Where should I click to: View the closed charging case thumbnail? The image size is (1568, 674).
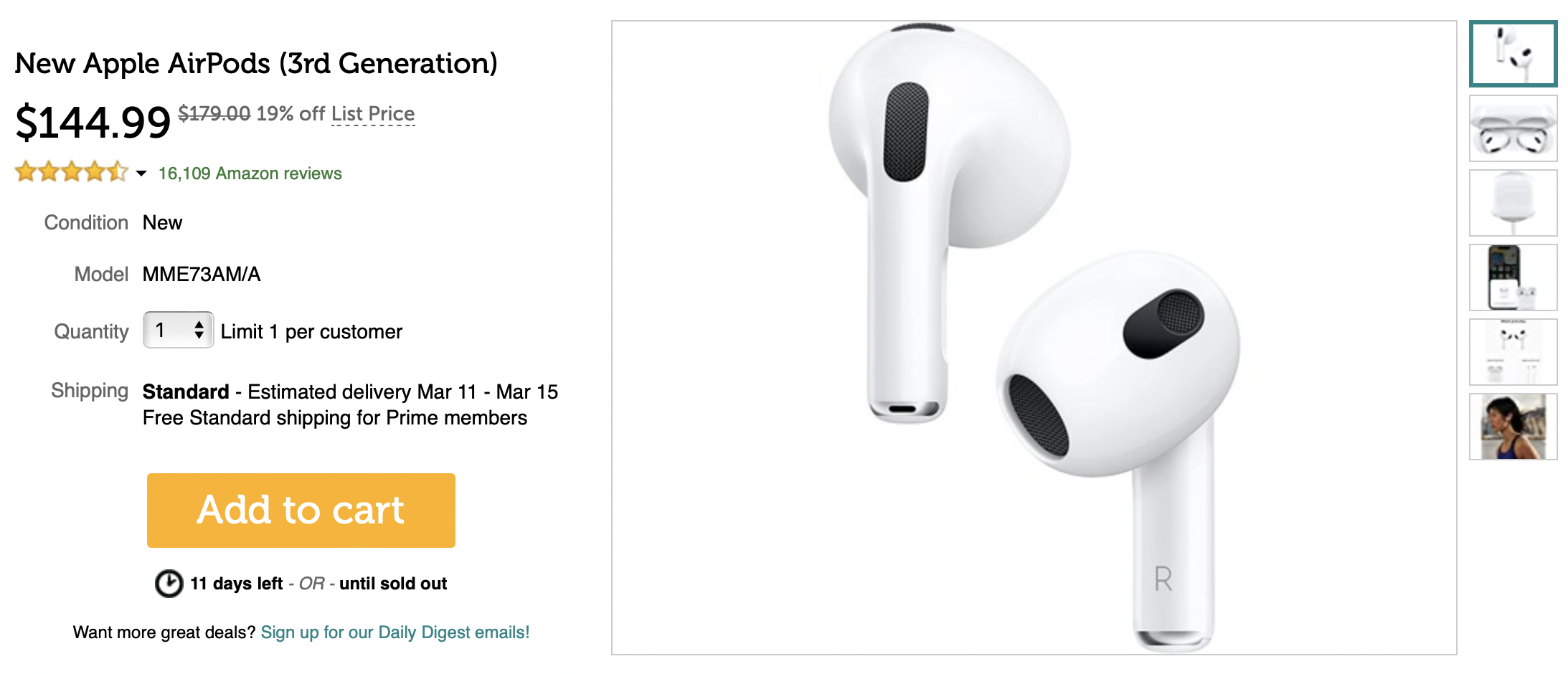pyautogui.click(x=1513, y=203)
